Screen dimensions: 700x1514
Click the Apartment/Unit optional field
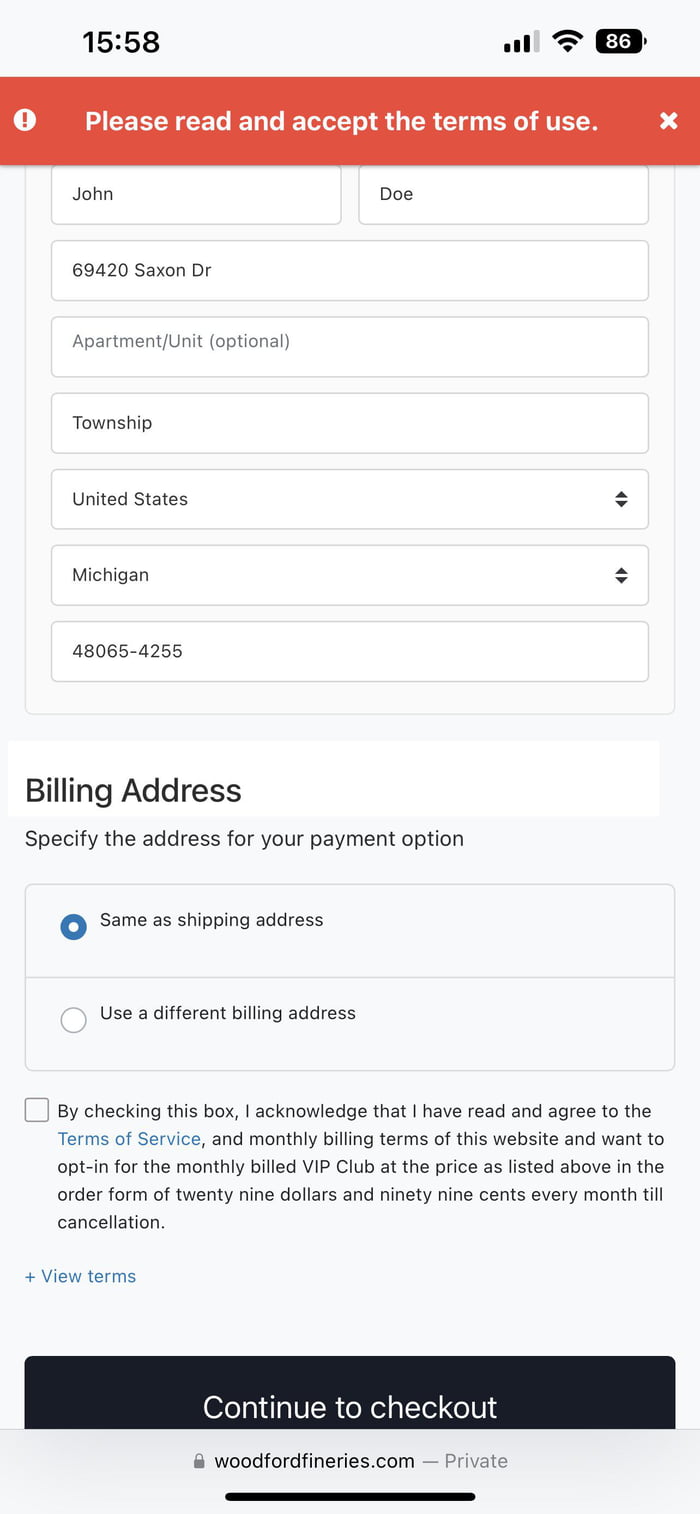(350, 346)
